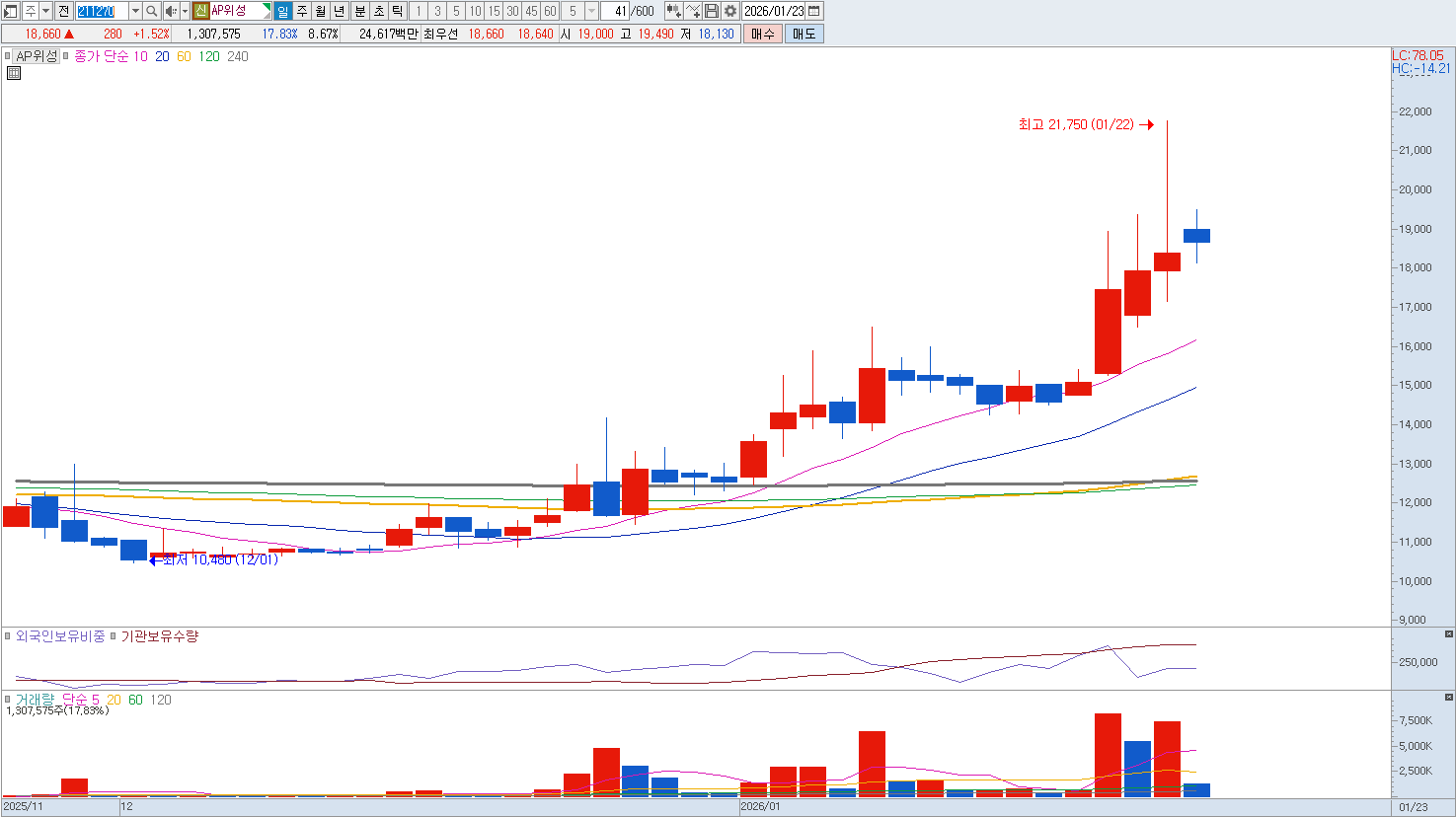
Task: Click the speaker sound icon
Action: pos(170,11)
